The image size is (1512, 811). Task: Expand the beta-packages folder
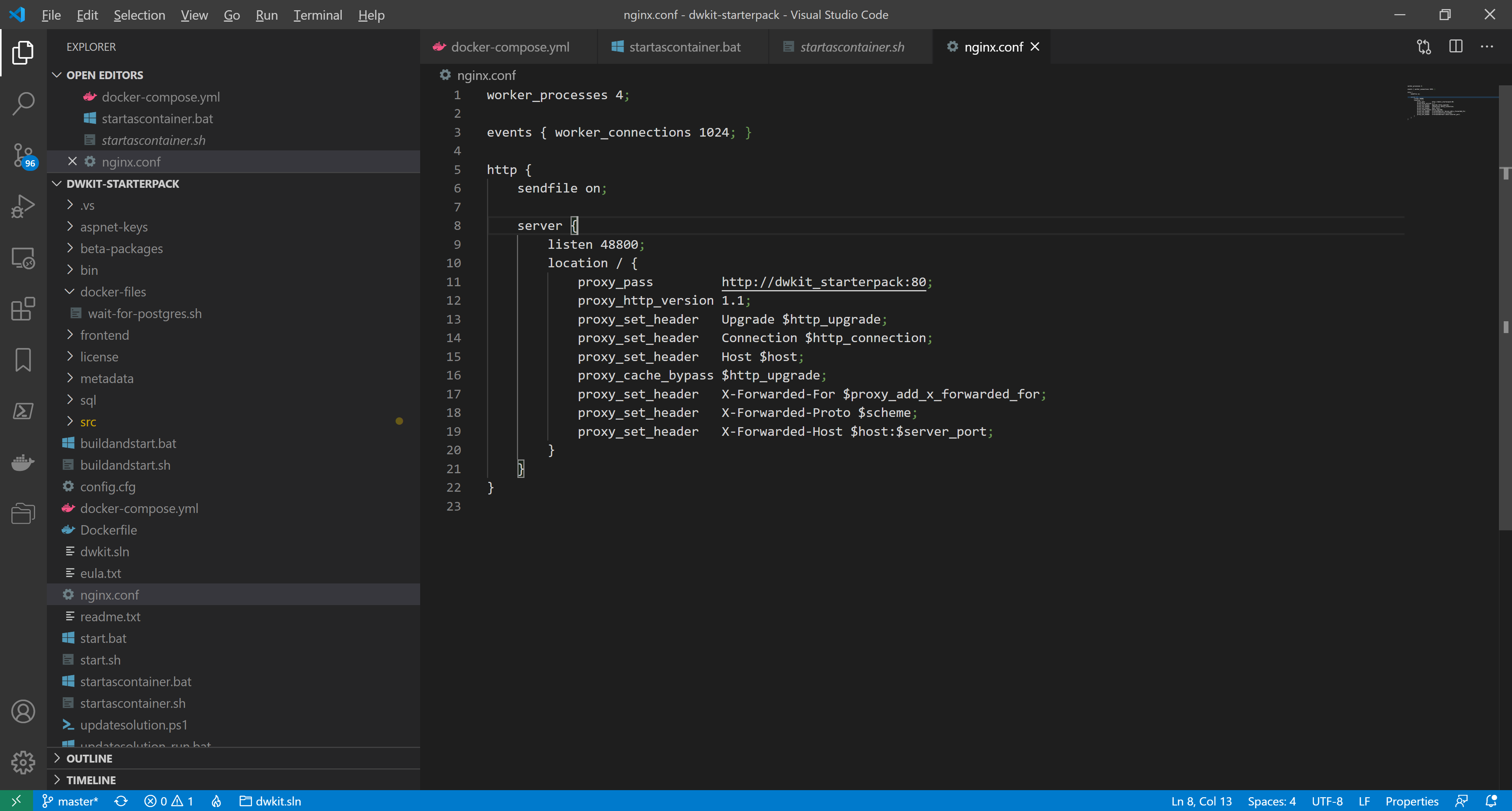coord(233,248)
